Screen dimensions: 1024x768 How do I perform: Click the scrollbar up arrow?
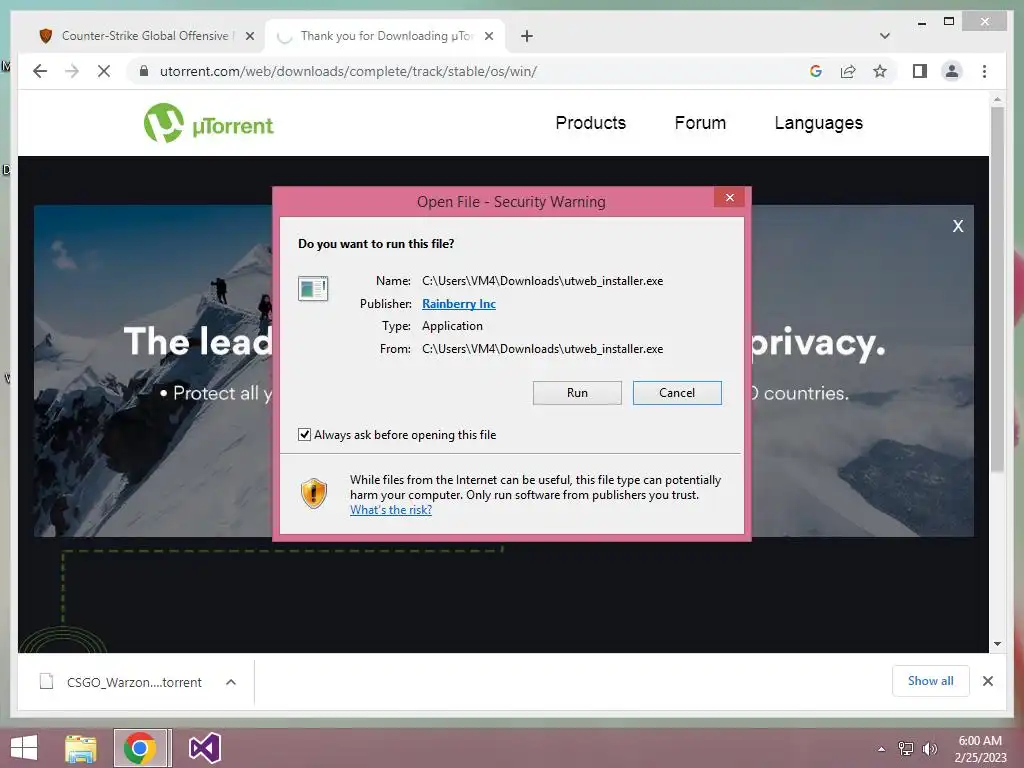click(997, 100)
